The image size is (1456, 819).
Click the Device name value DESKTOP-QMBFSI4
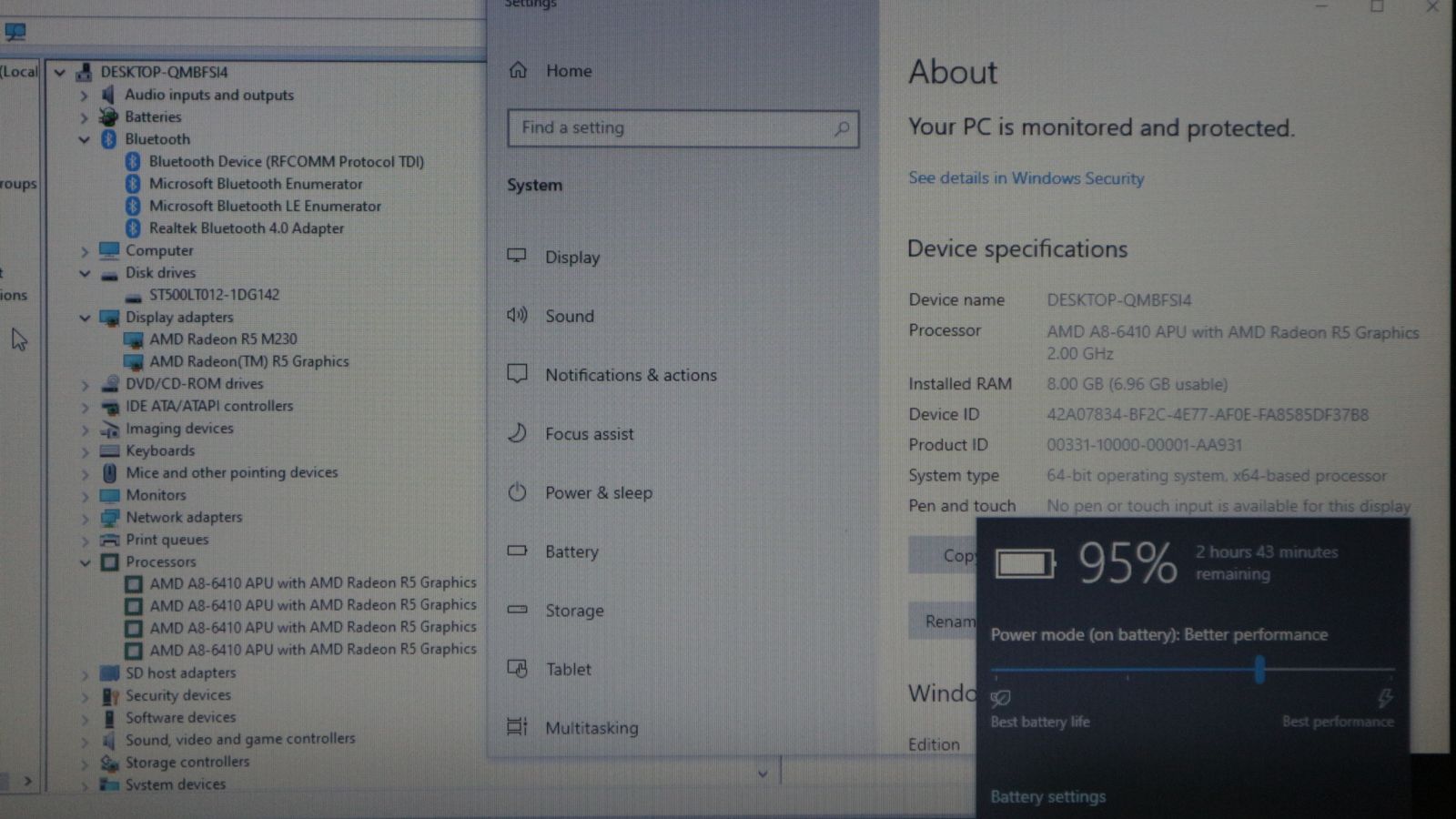(x=1118, y=300)
